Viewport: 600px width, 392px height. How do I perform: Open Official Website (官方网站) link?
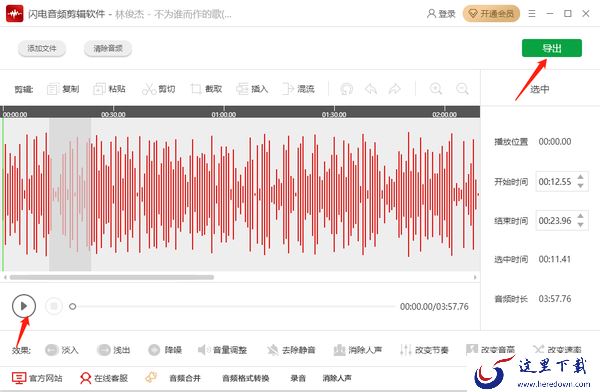click(x=37, y=378)
